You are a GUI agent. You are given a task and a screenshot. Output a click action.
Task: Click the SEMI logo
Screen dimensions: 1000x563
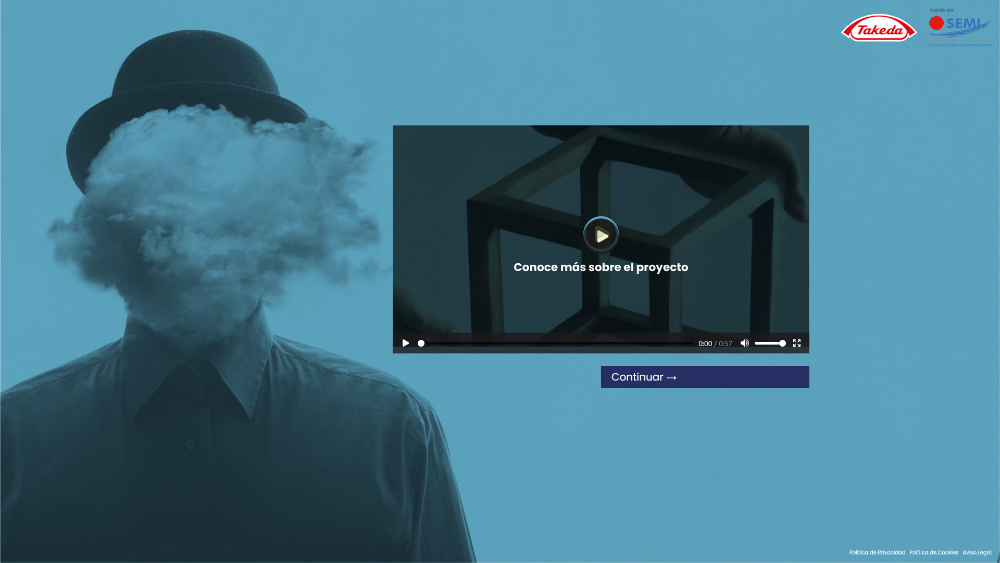click(x=959, y=28)
